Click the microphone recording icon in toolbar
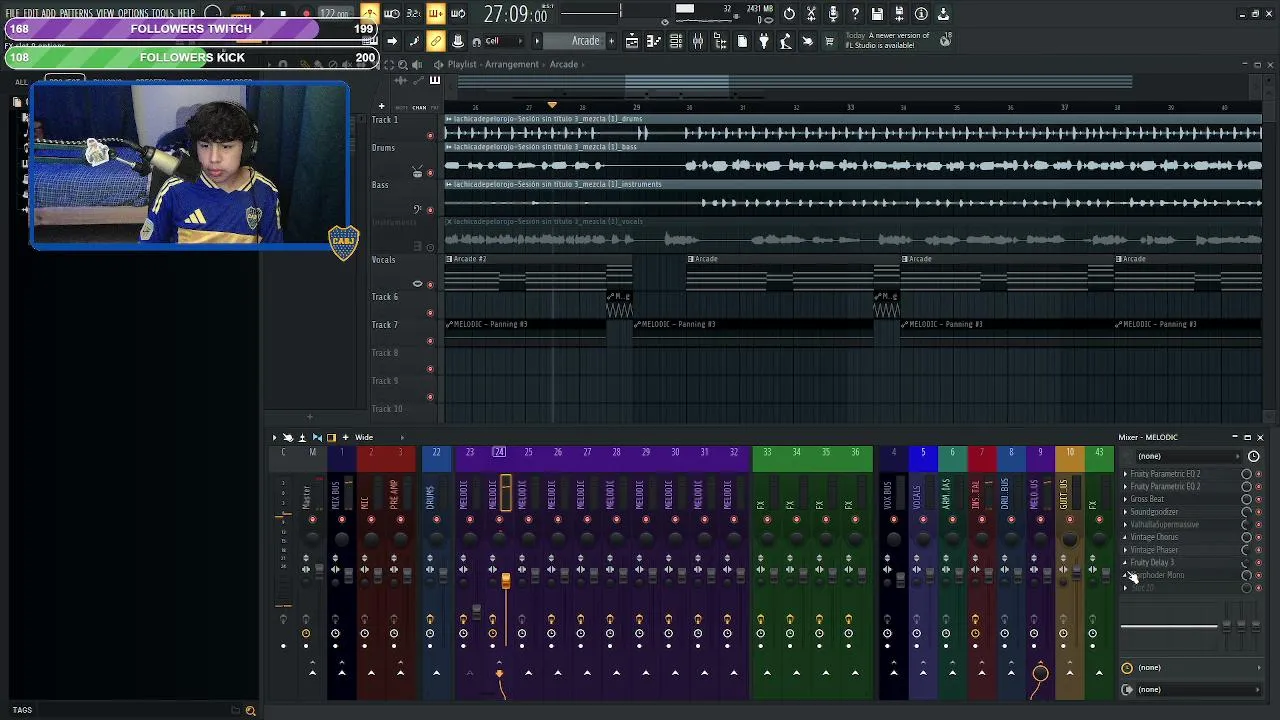Screen dimensions: 1280x720 tap(833, 14)
